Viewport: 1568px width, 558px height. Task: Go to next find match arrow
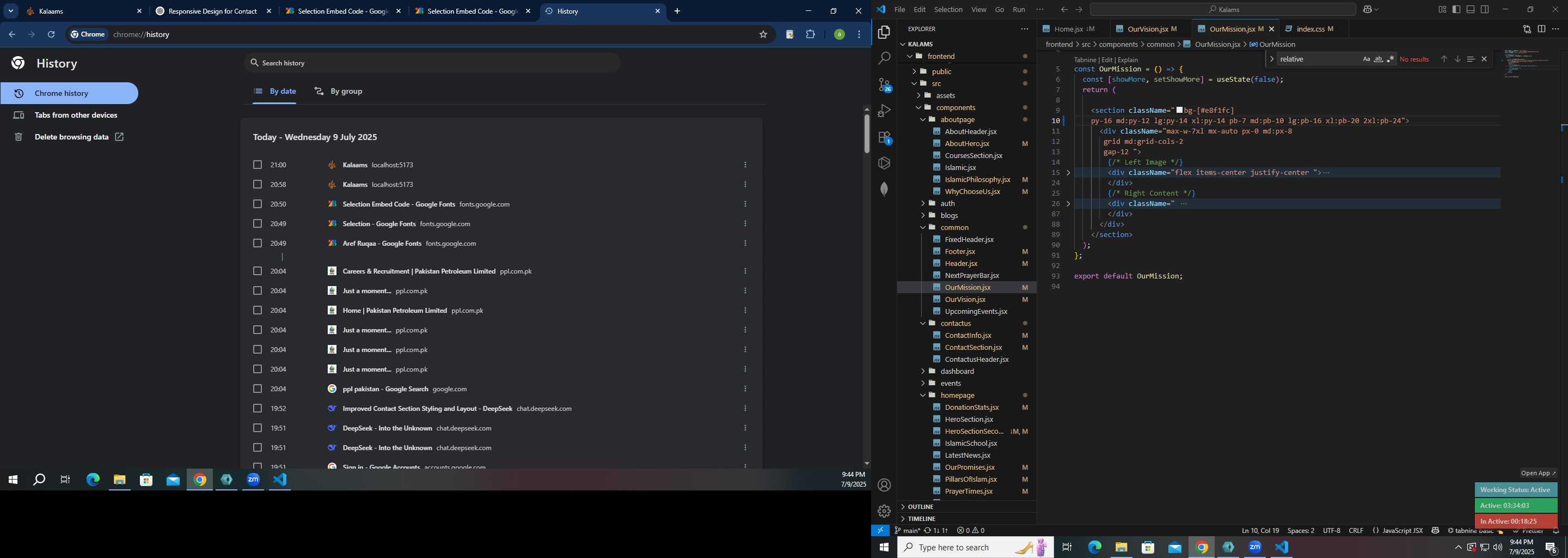point(1457,59)
